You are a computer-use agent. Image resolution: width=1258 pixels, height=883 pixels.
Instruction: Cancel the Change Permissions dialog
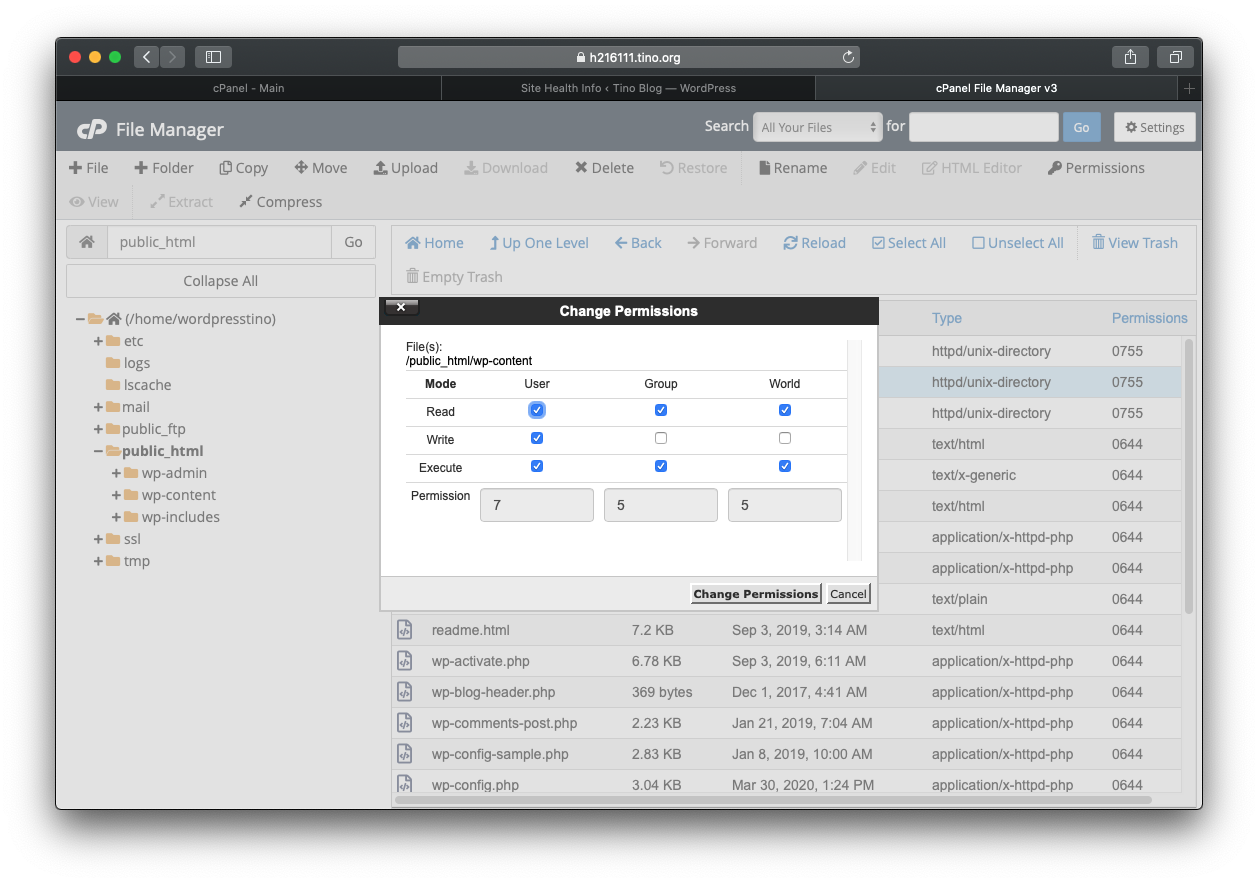(x=848, y=594)
